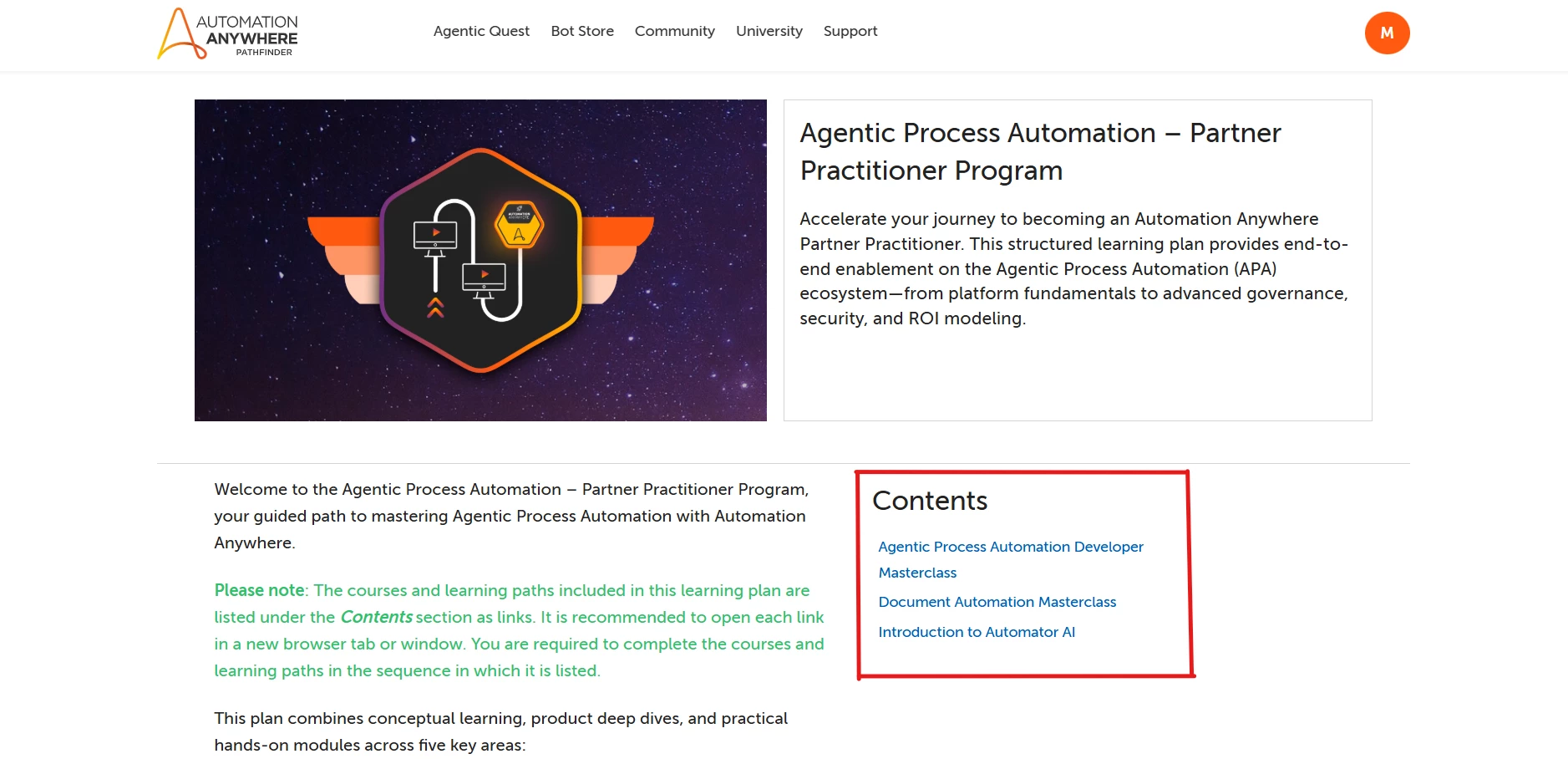Open Agentic Process Automation Developer Masterclass link
The width and height of the screenshot is (1568, 759).
point(1010,559)
